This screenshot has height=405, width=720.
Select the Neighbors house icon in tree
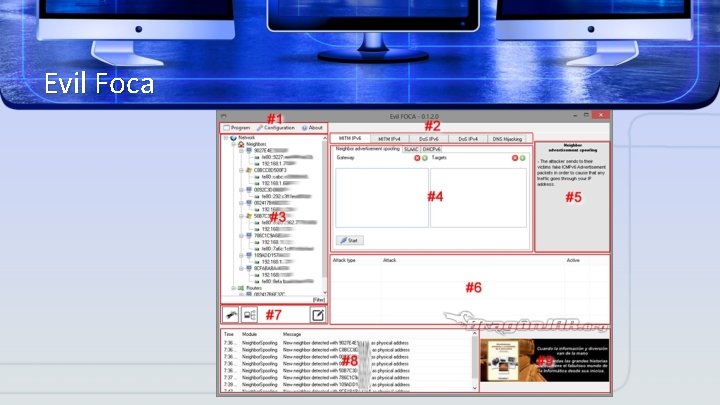(241, 144)
